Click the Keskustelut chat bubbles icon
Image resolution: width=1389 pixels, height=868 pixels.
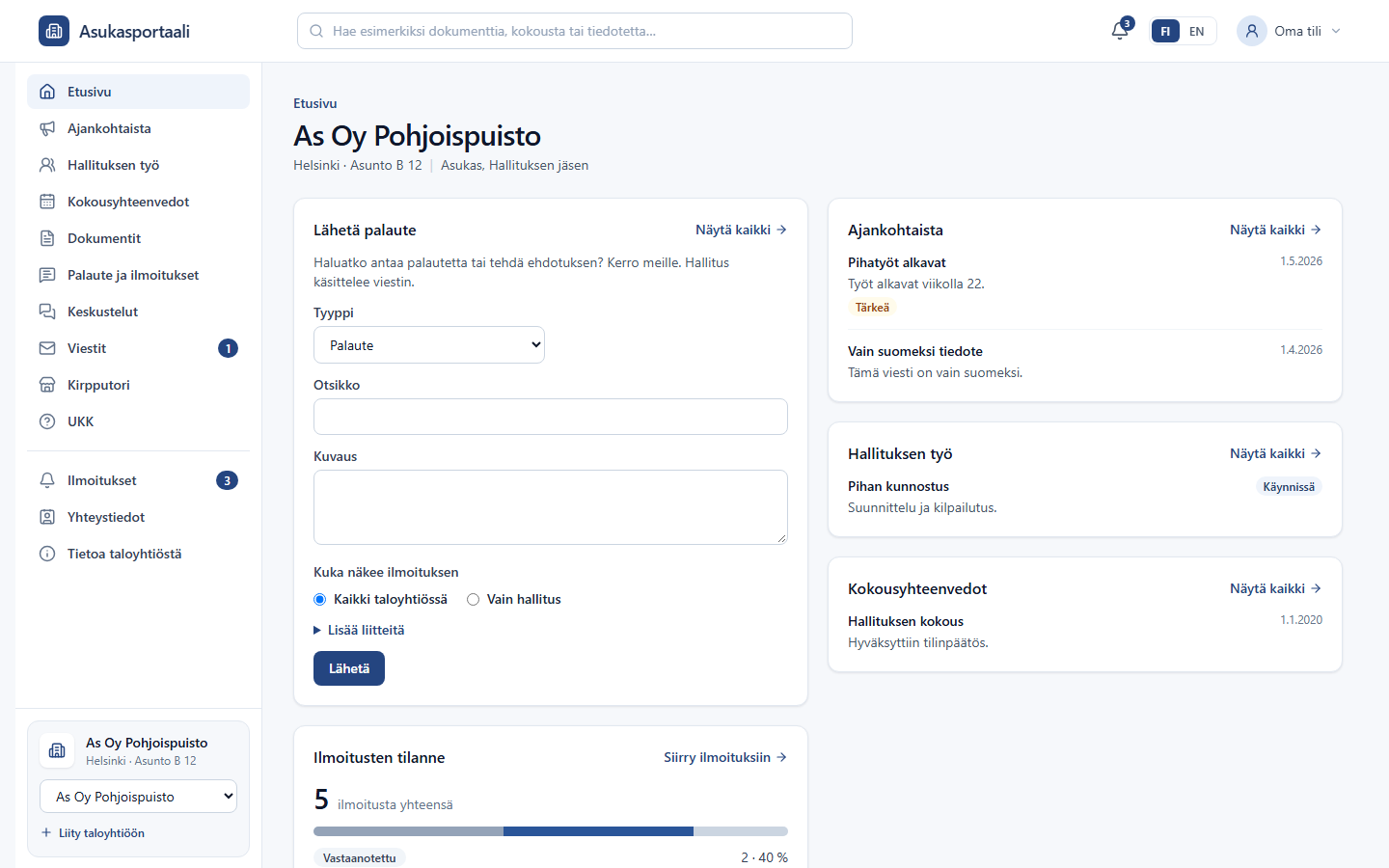point(47,312)
